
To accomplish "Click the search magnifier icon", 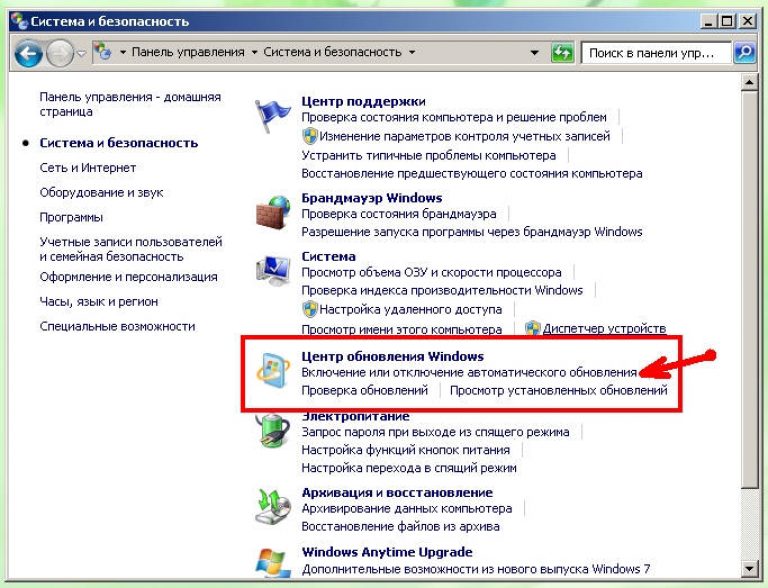I will point(744,52).
